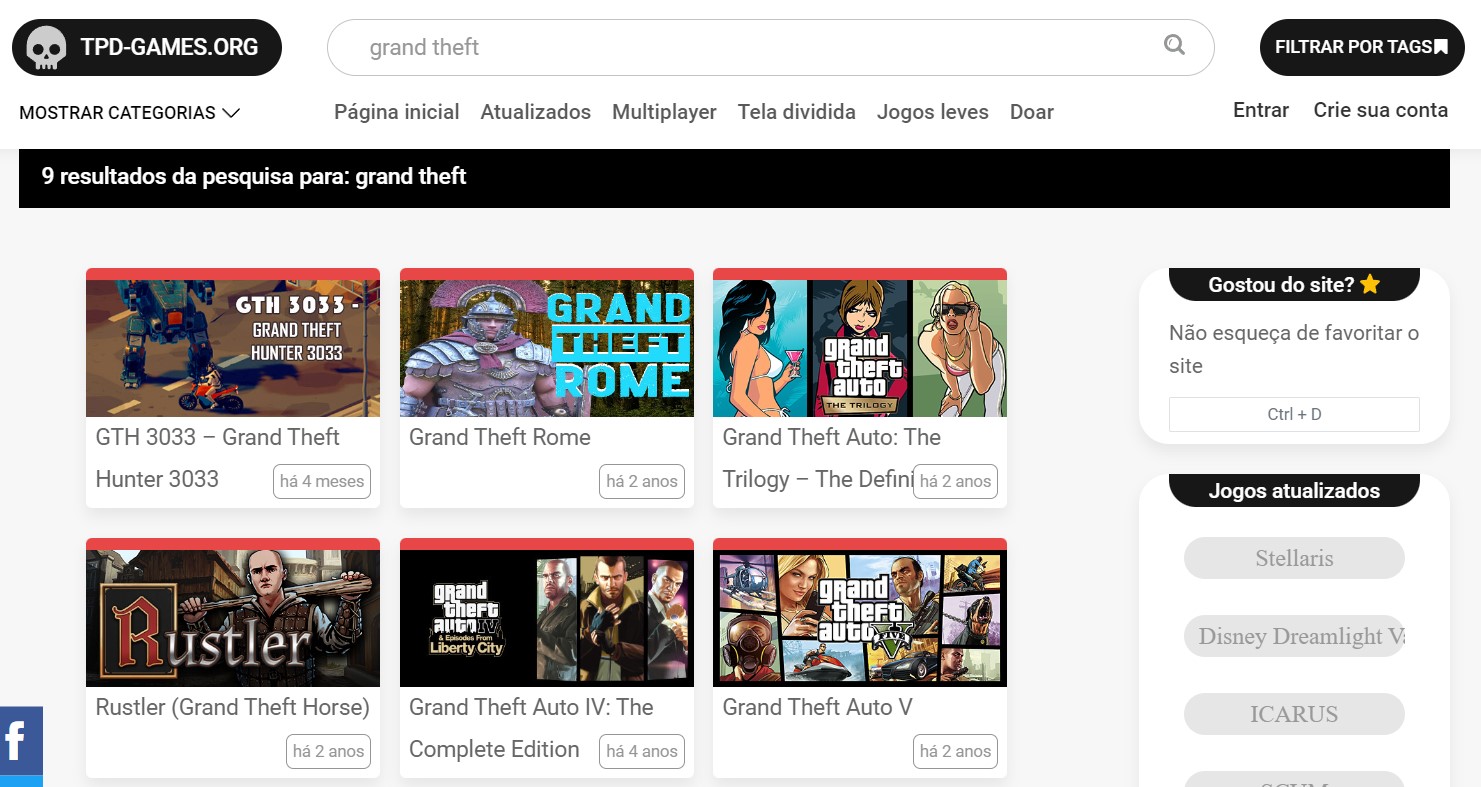Go to Jogos leves page

(933, 112)
